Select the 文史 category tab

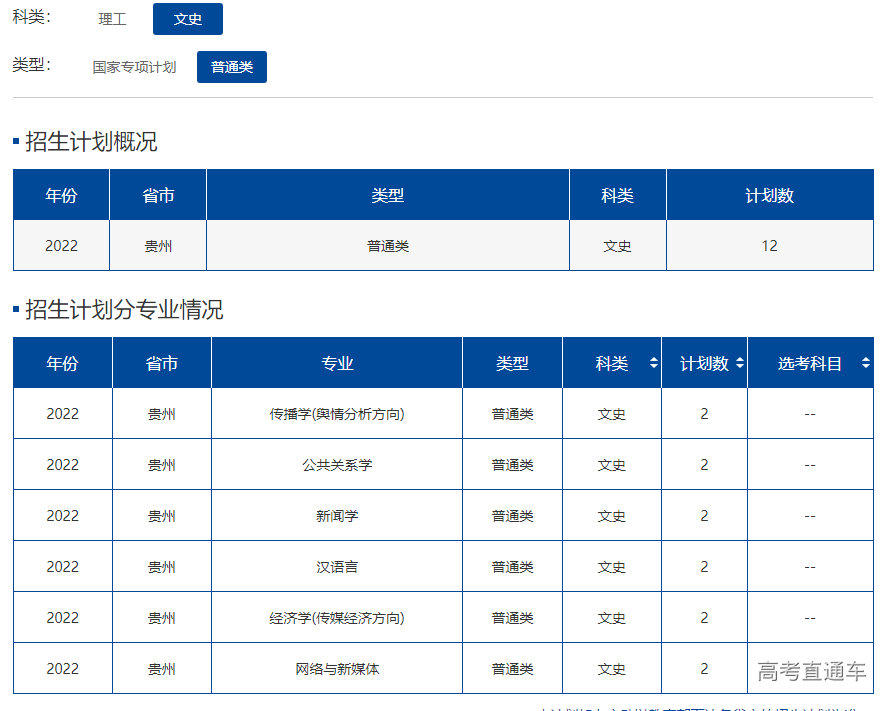click(187, 18)
